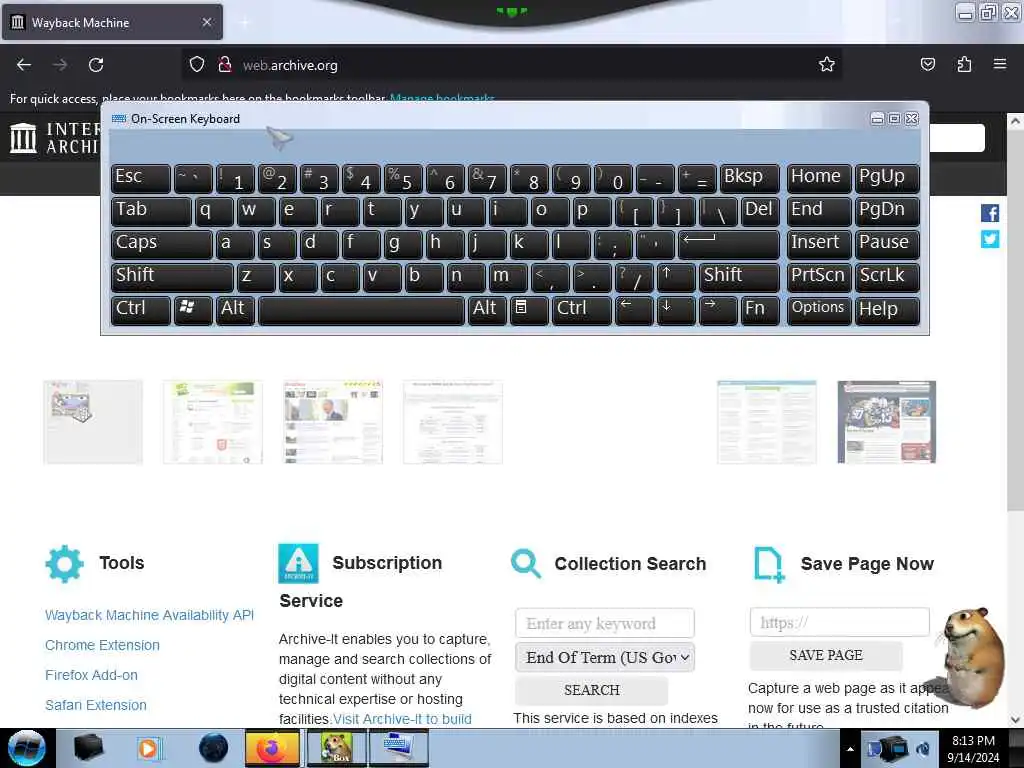The image size is (1024, 768).
Task: Click the Help key on keyboard
Action: pyautogui.click(x=887, y=310)
